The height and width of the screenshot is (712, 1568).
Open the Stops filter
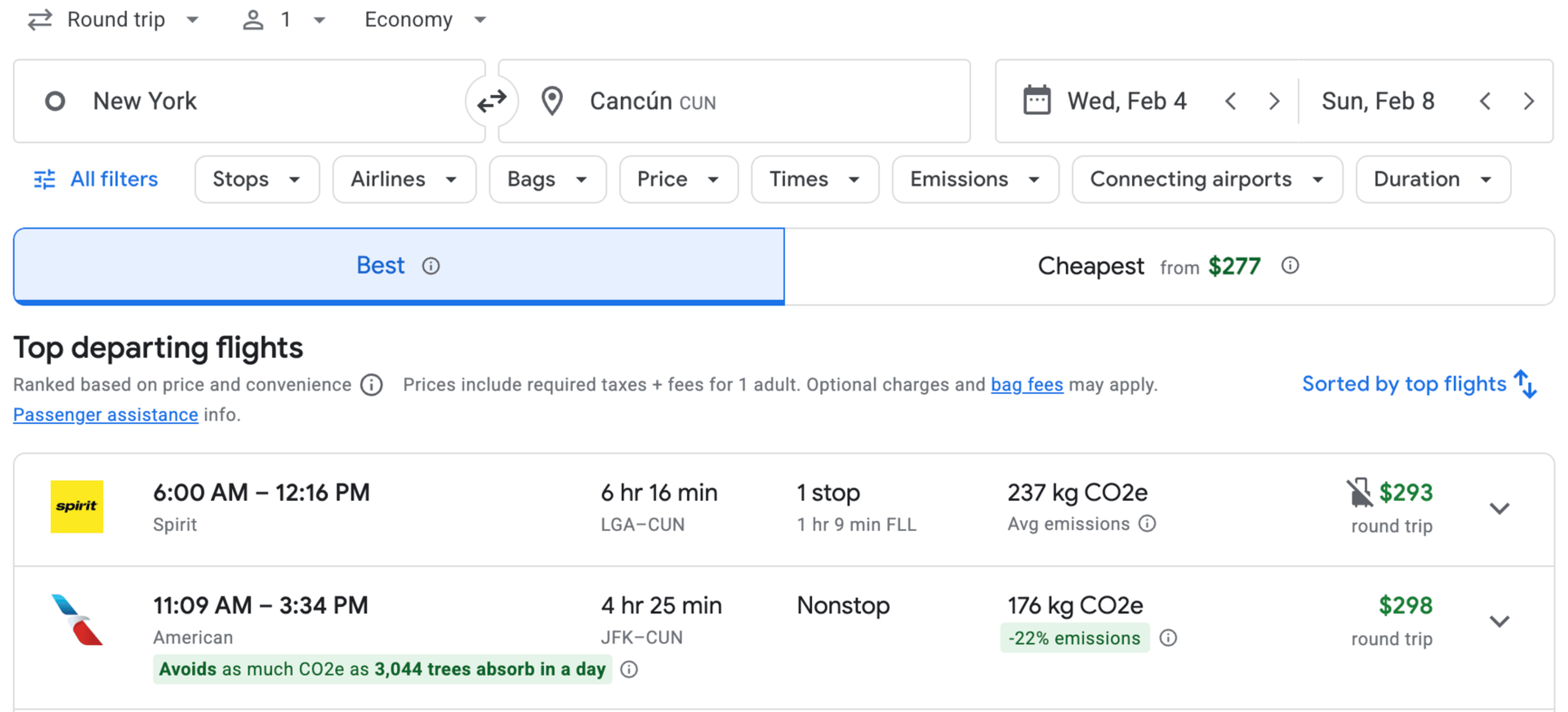[x=257, y=180]
